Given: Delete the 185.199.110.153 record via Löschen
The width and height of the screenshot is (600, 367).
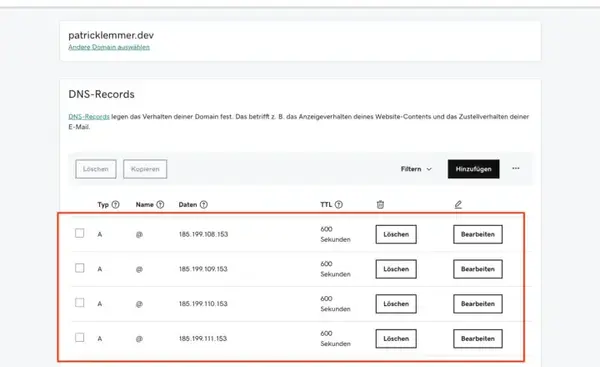Looking at the screenshot, I should point(396,304).
